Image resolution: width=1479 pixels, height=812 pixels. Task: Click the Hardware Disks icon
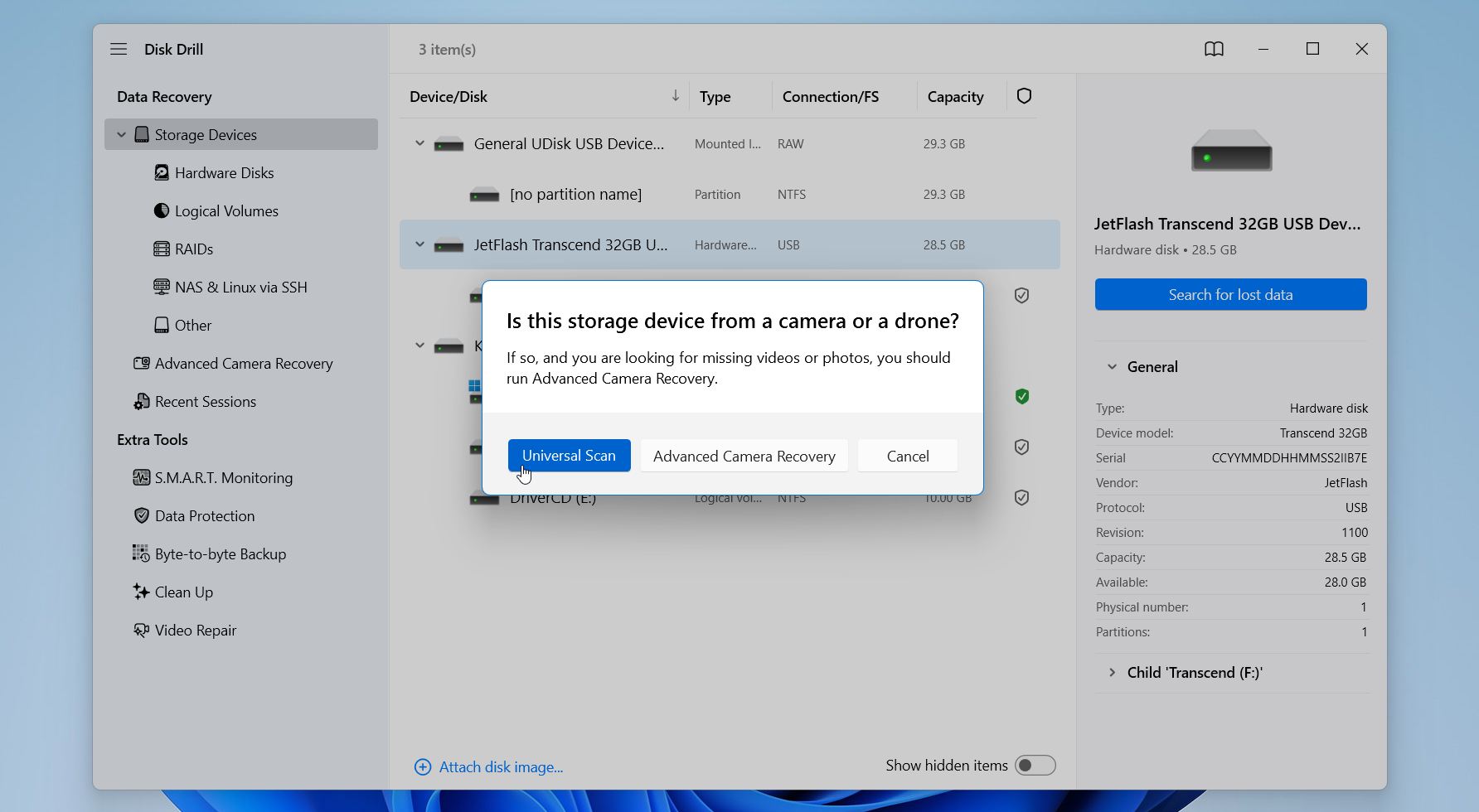coord(162,172)
